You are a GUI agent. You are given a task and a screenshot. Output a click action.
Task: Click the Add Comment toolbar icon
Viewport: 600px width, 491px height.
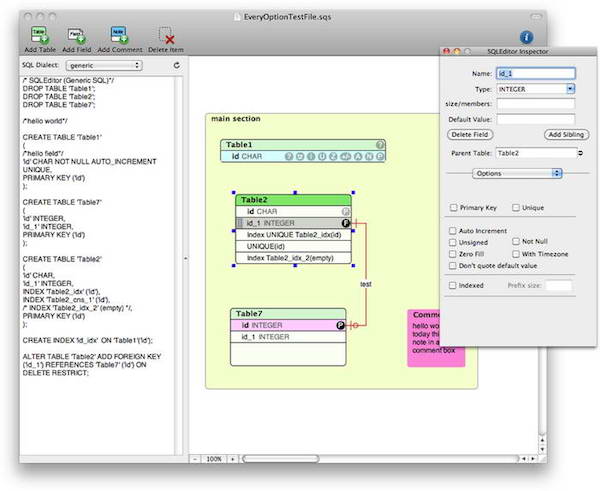click(x=118, y=33)
